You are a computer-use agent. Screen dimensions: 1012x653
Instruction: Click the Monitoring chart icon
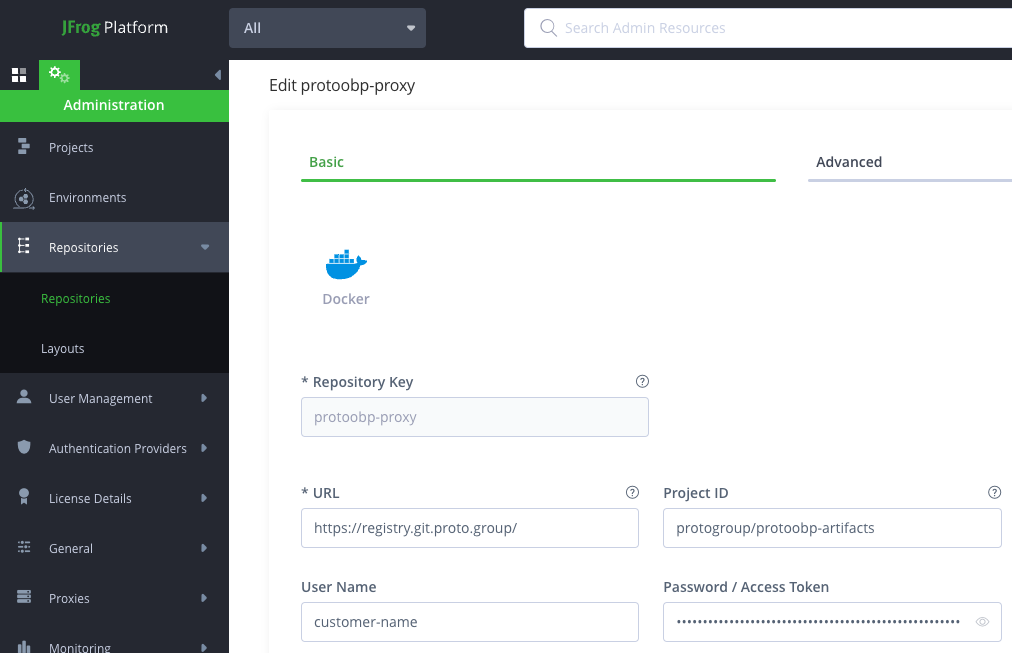pyautogui.click(x=24, y=647)
